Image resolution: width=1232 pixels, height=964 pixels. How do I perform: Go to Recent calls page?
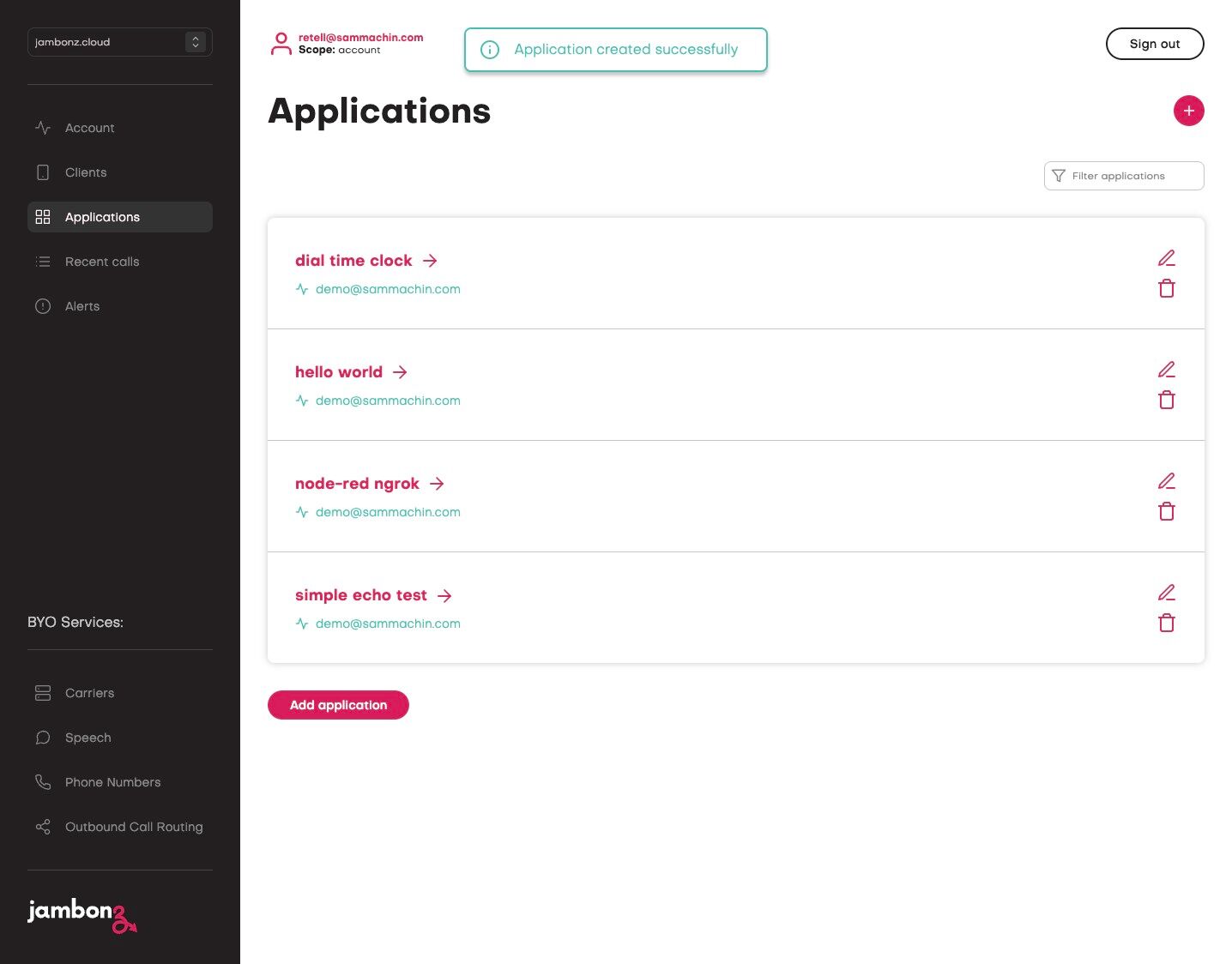click(101, 262)
